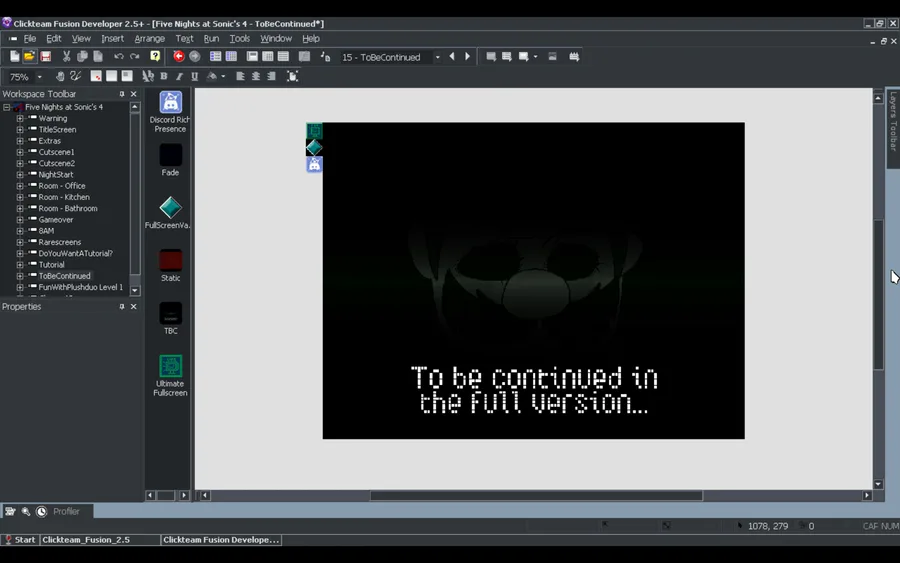Save the project with the floppy icon
Viewport: 900px width, 563px height.
click(45, 56)
